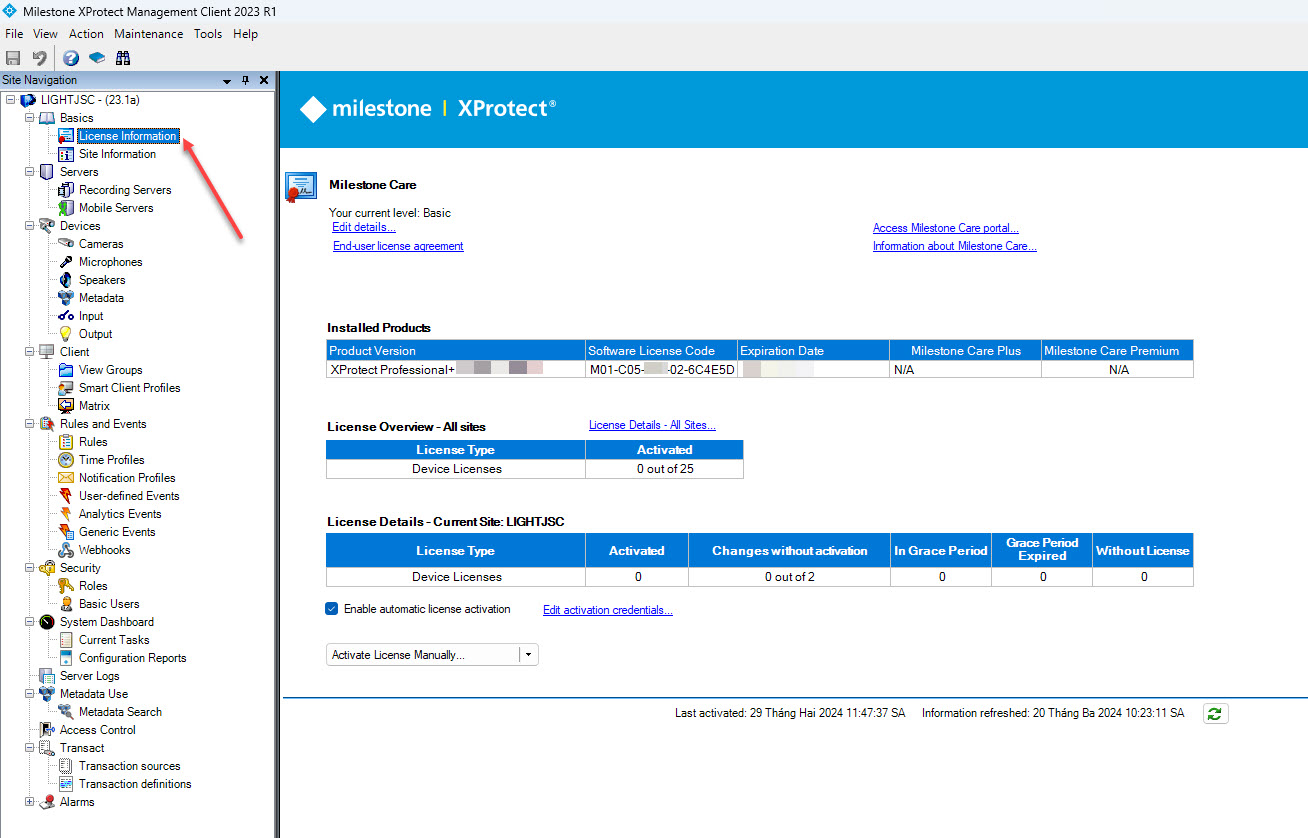Collapse the Transact tree node

tap(30, 748)
